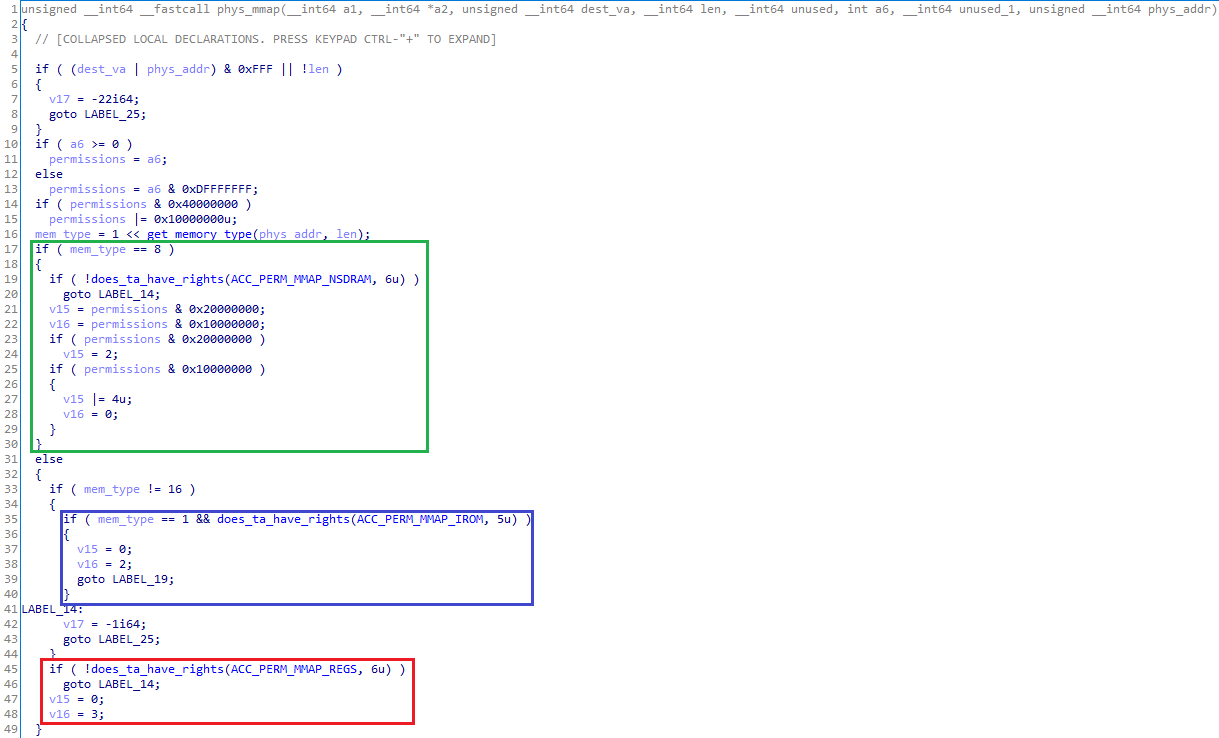
Task: Click the 'v16 = 0;' statement
Action: pos(91,414)
